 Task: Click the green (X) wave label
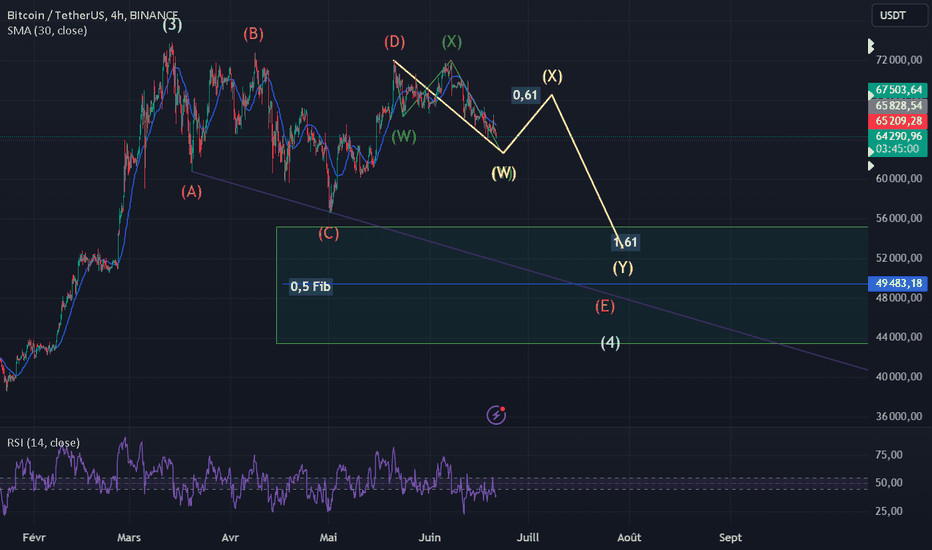coord(452,42)
